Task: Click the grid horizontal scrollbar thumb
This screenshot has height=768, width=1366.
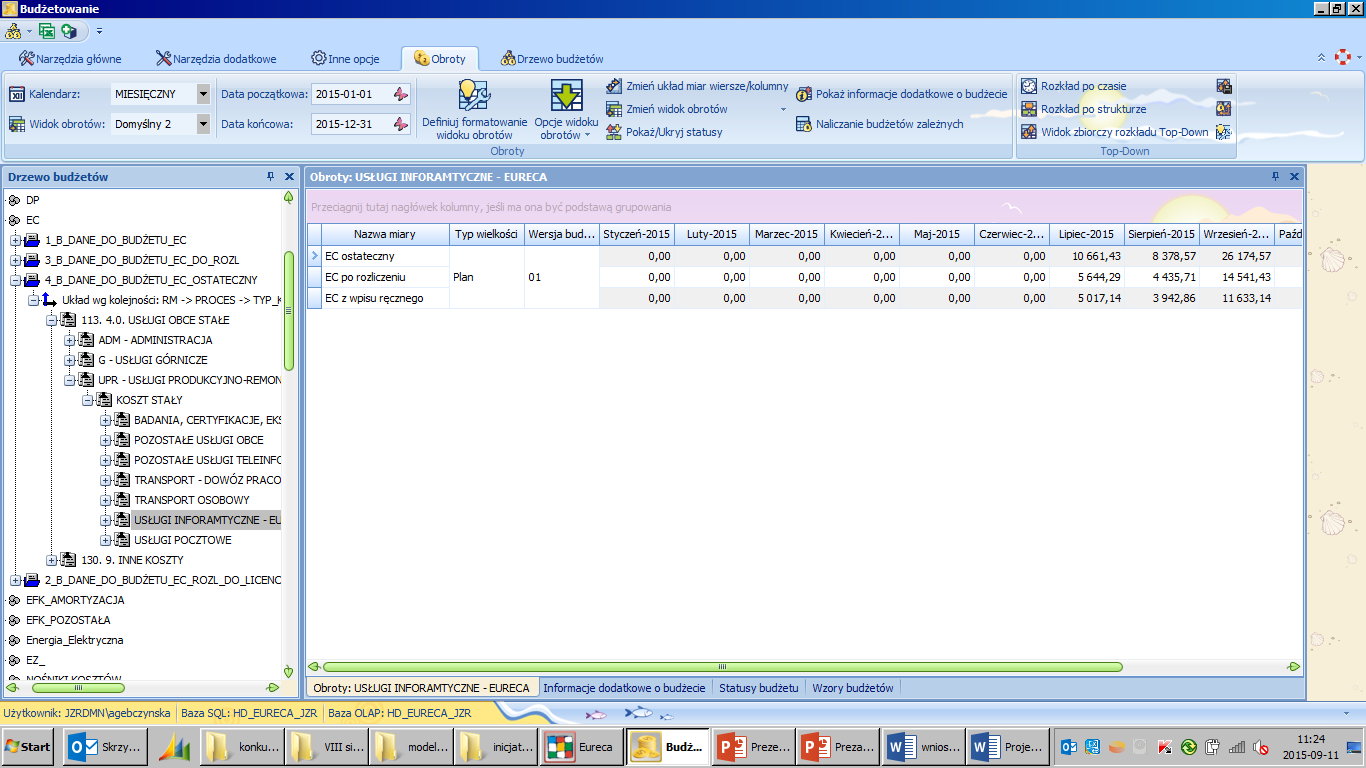Action: [722, 667]
